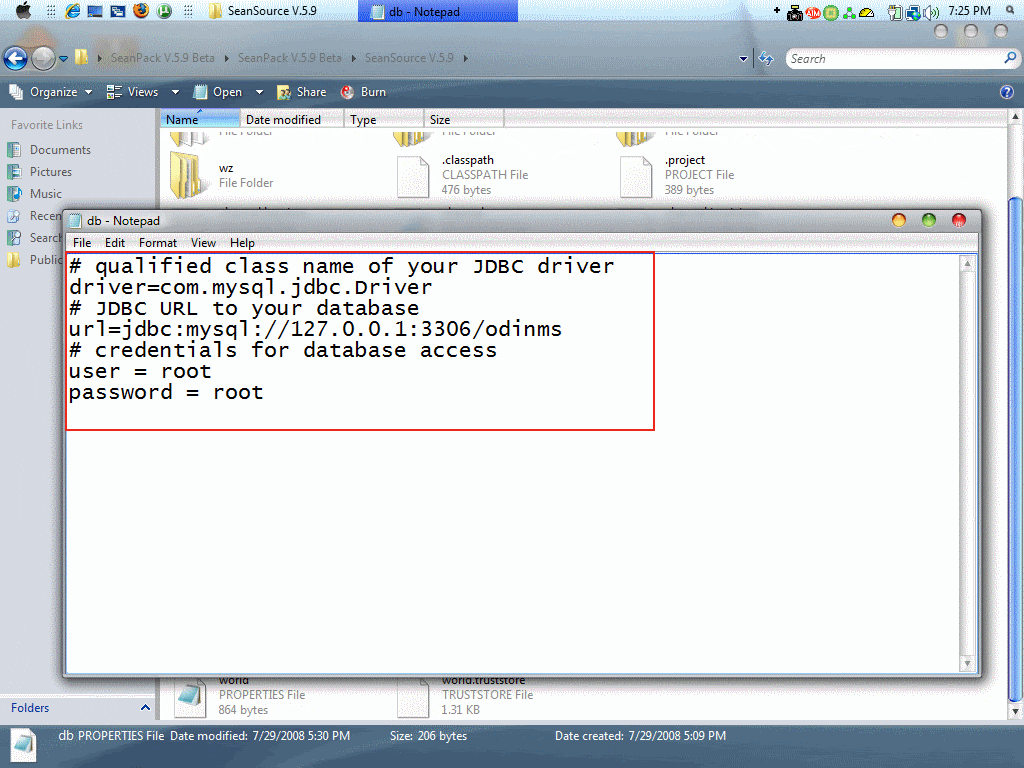Open recent pages dropdown beside forward button
This screenshot has height=768, width=1024.
coord(63,59)
